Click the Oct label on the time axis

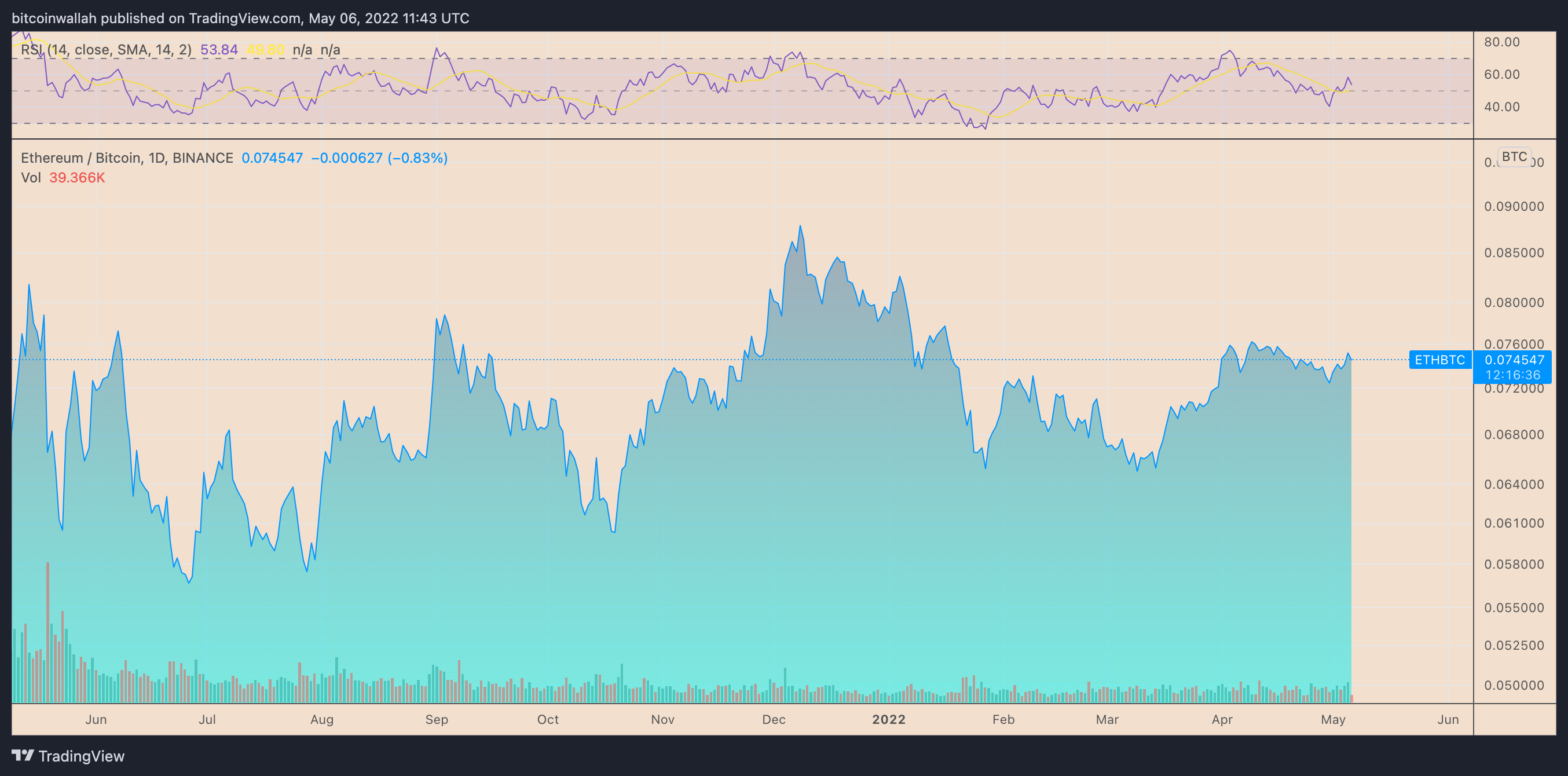point(548,719)
